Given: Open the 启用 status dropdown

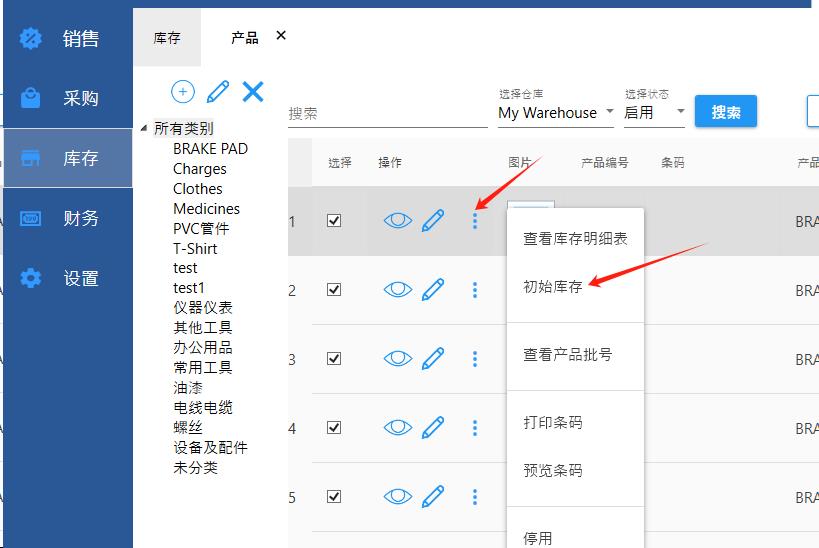Looking at the screenshot, I should click(x=654, y=113).
